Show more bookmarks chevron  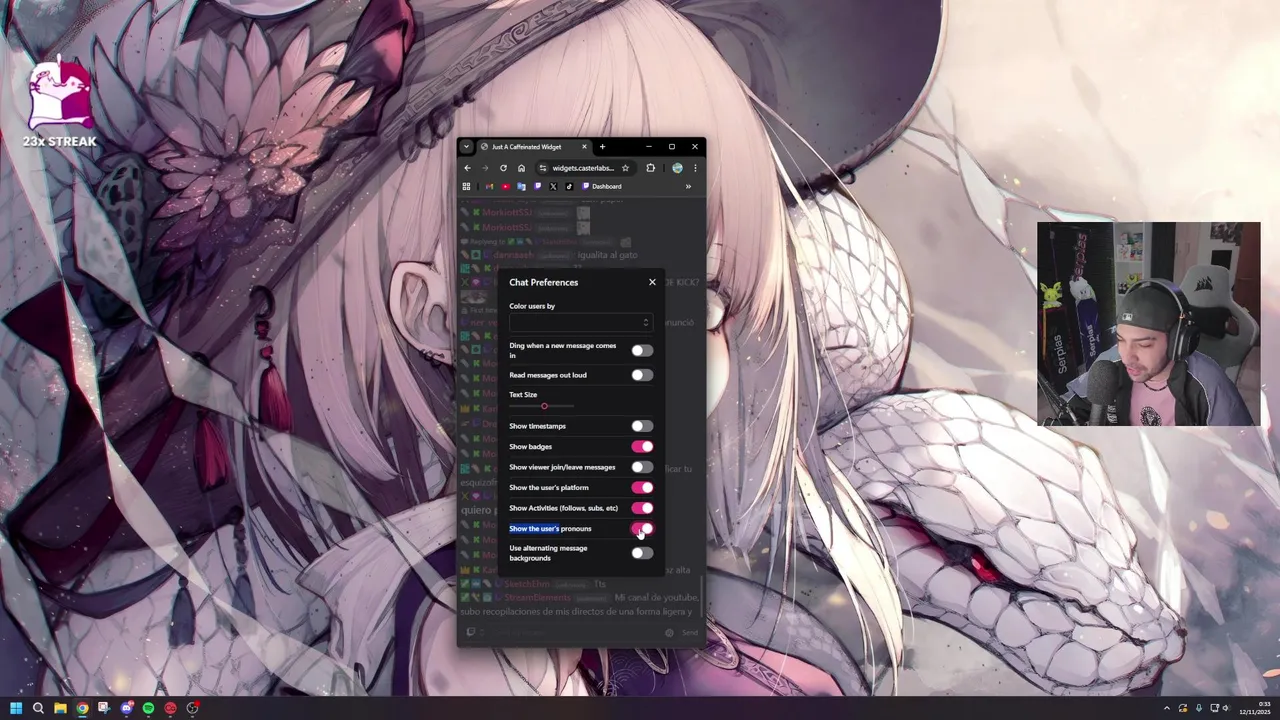(688, 187)
